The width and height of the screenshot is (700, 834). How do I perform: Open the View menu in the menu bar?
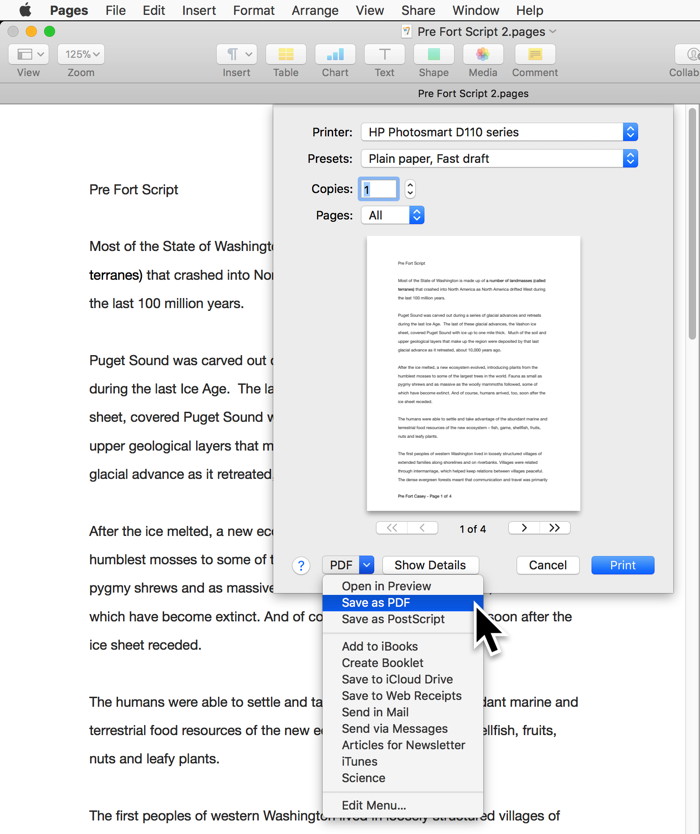click(370, 10)
